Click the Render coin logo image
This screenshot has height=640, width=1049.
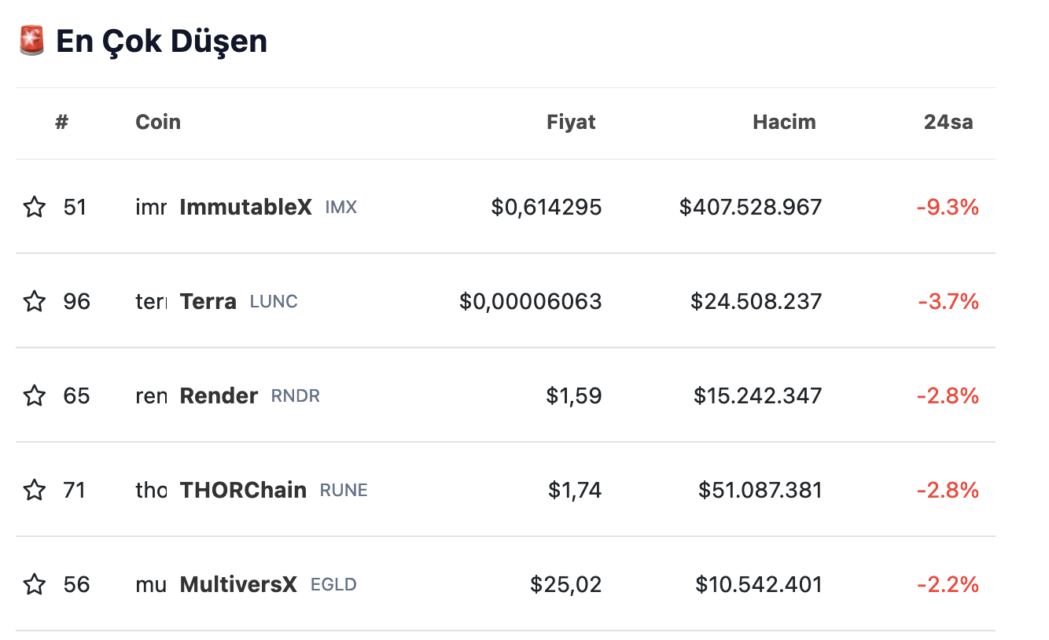click(x=151, y=396)
